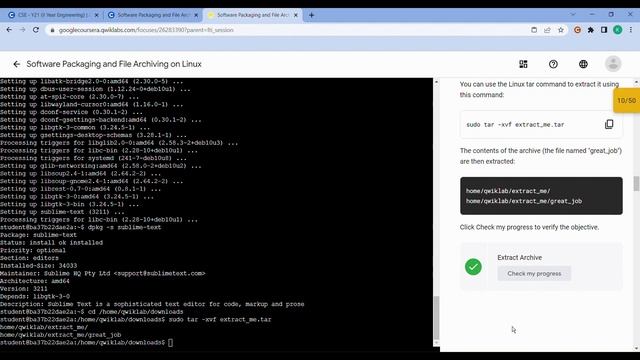The width and height of the screenshot is (640, 360).
Task: Click the share page icon
Action: [x=547, y=30]
